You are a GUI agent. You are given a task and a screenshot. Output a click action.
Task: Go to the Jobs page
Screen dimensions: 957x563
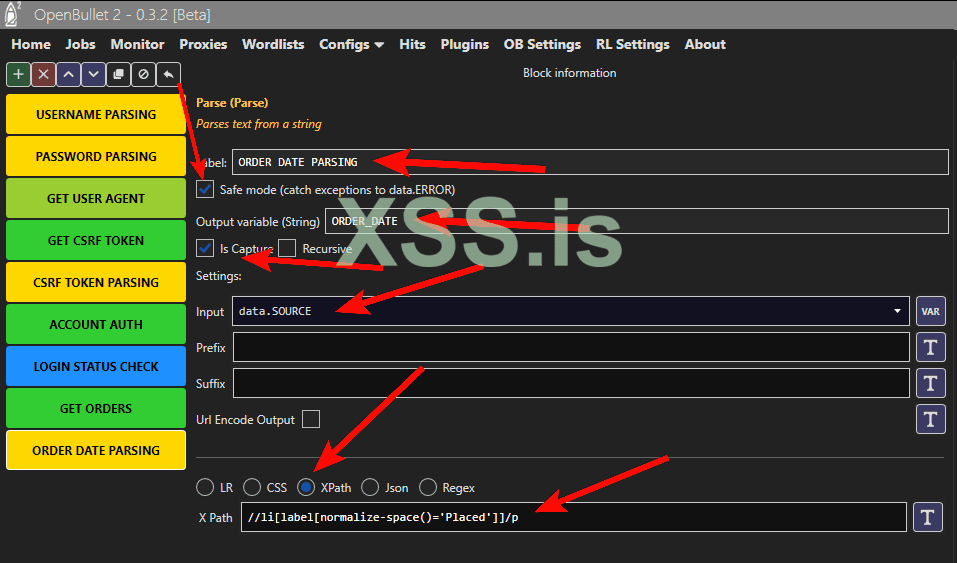click(x=81, y=45)
